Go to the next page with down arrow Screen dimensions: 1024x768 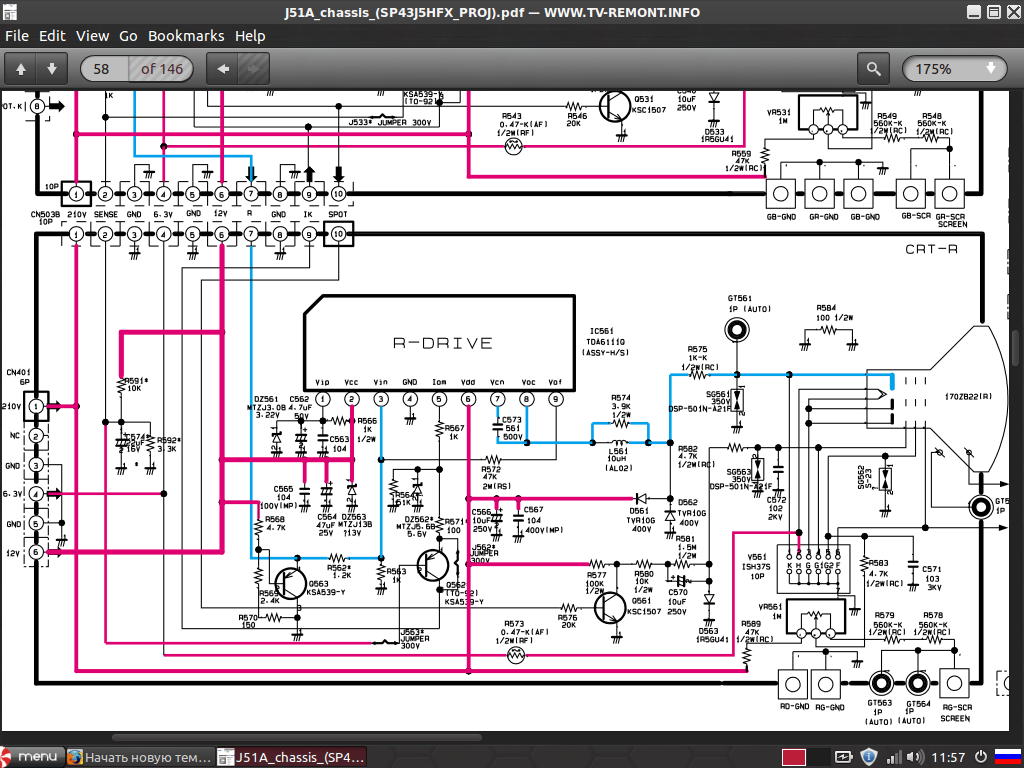(x=52, y=69)
